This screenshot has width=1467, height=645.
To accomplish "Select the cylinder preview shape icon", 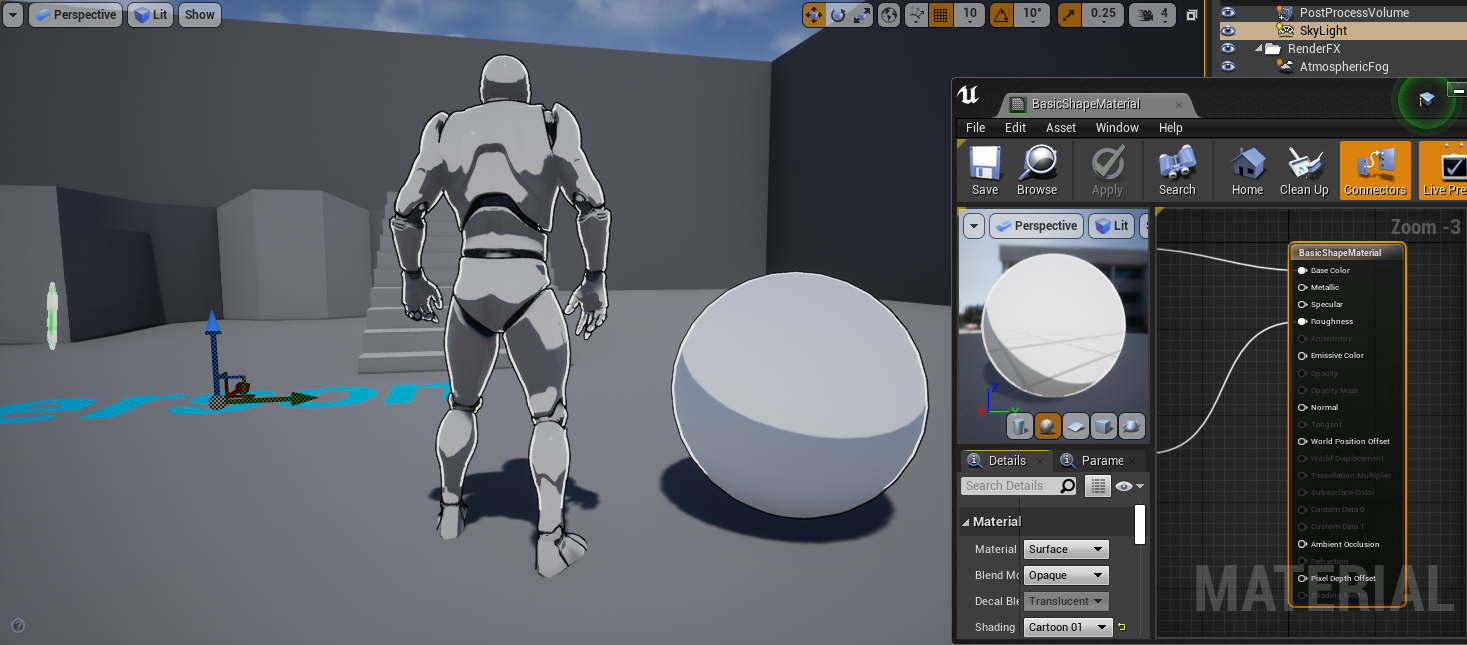I will [1019, 425].
